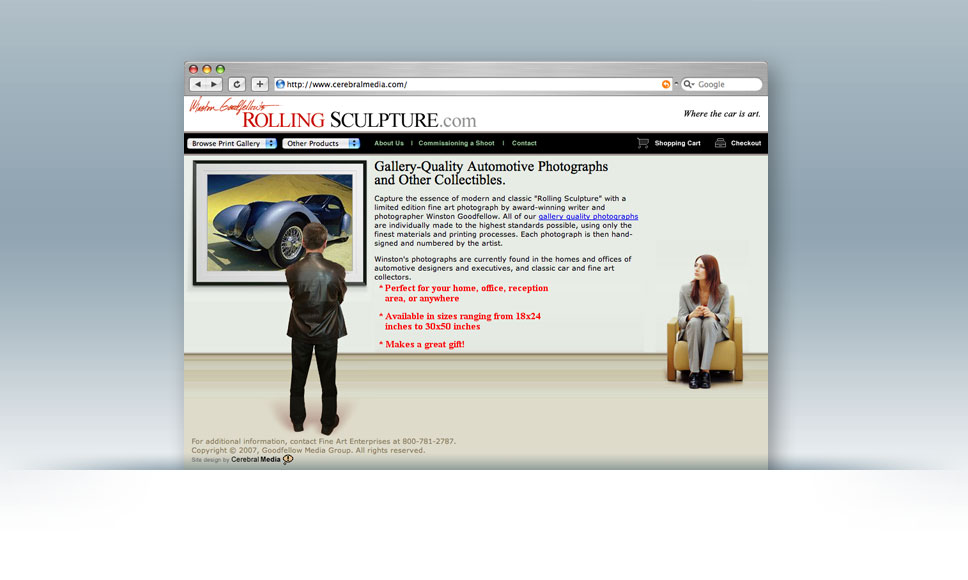Viewport: 968px width, 580px height.
Task: Open the Other Products dropdown
Action: pyautogui.click(x=321, y=143)
